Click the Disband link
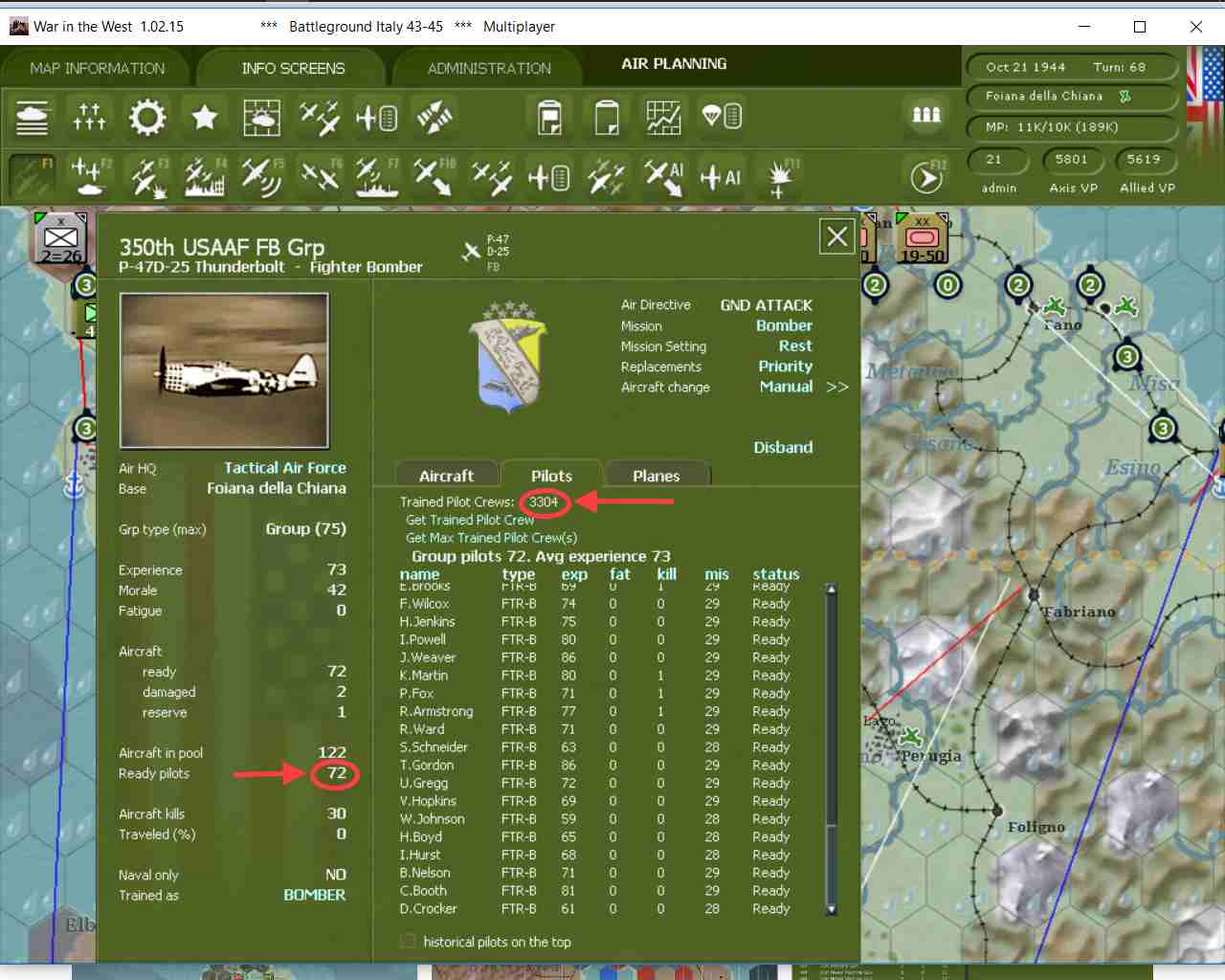 coord(783,447)
